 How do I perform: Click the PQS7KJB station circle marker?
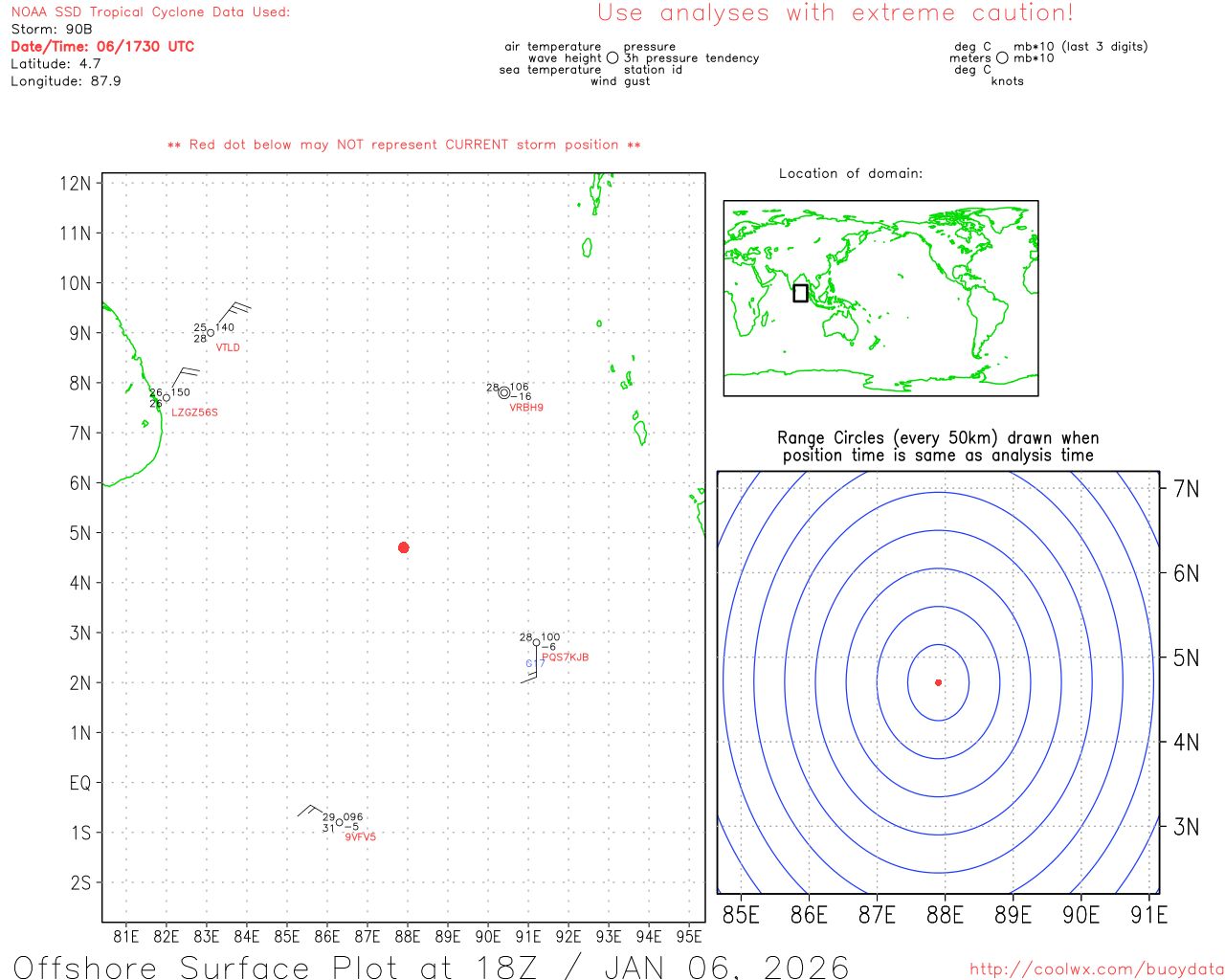[536, 643]
